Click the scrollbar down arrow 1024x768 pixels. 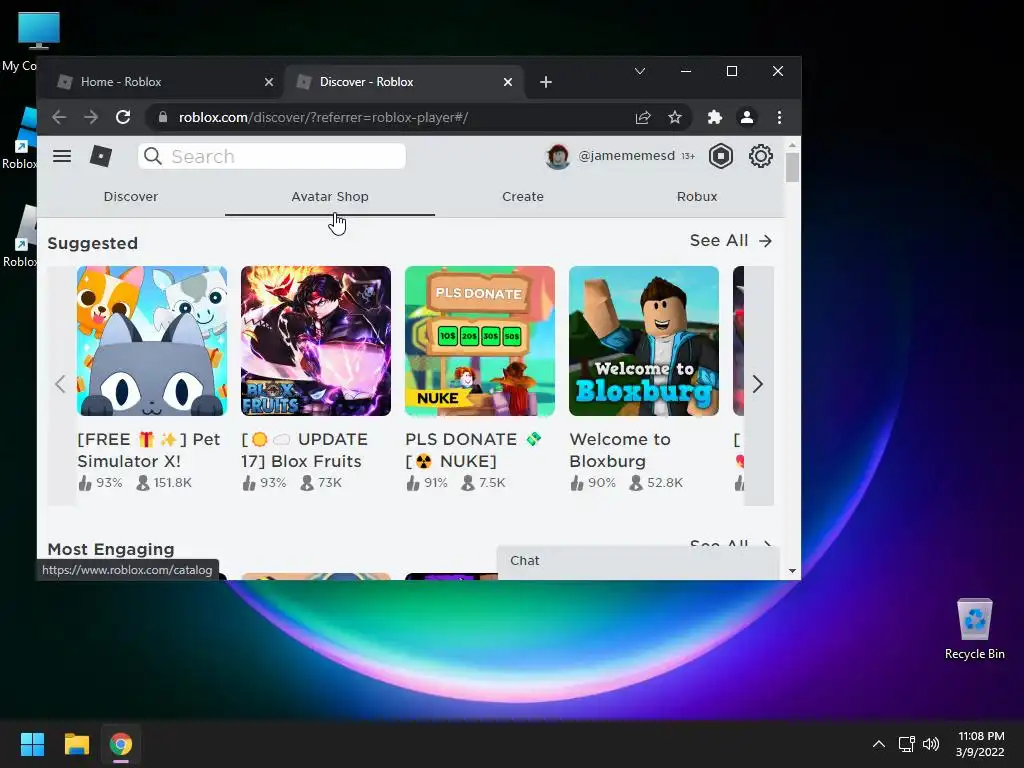coord(792,571)
